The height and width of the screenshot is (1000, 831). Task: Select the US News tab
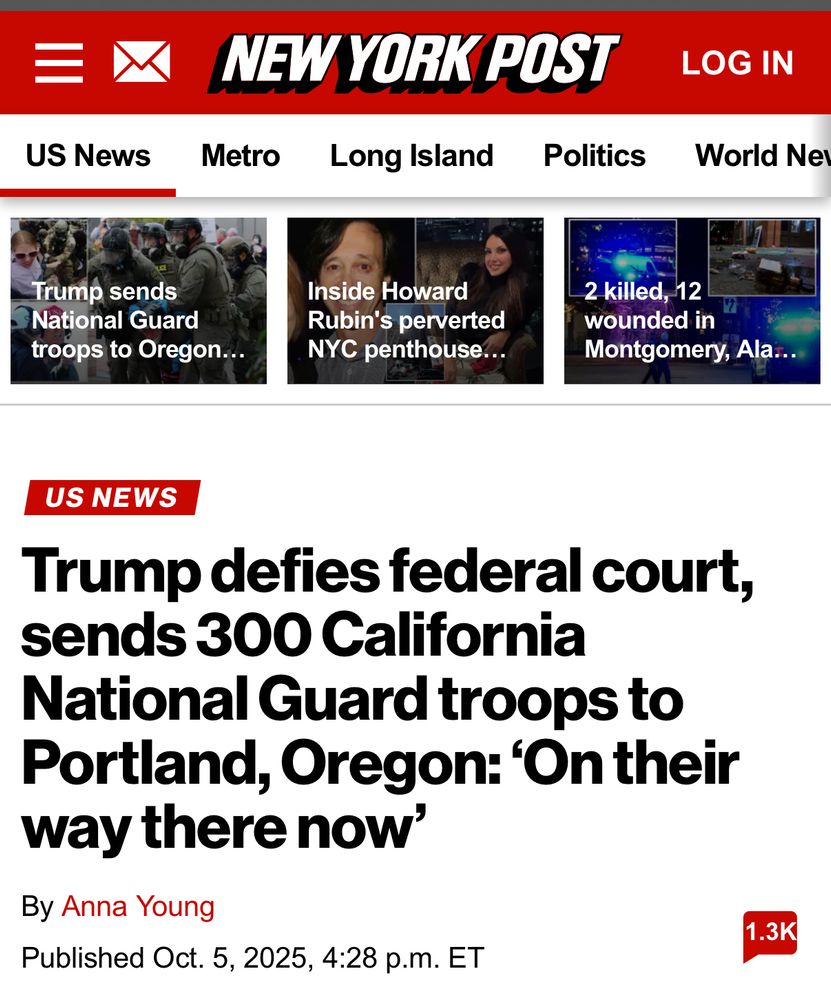(88, 156)
